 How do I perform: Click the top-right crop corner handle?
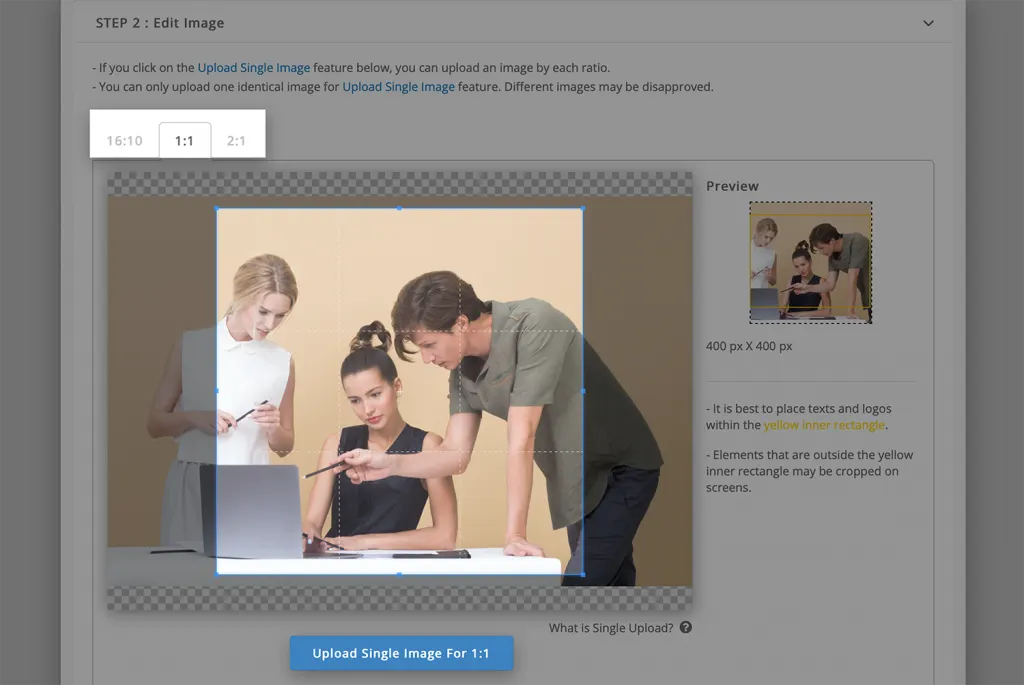[583, 208]
